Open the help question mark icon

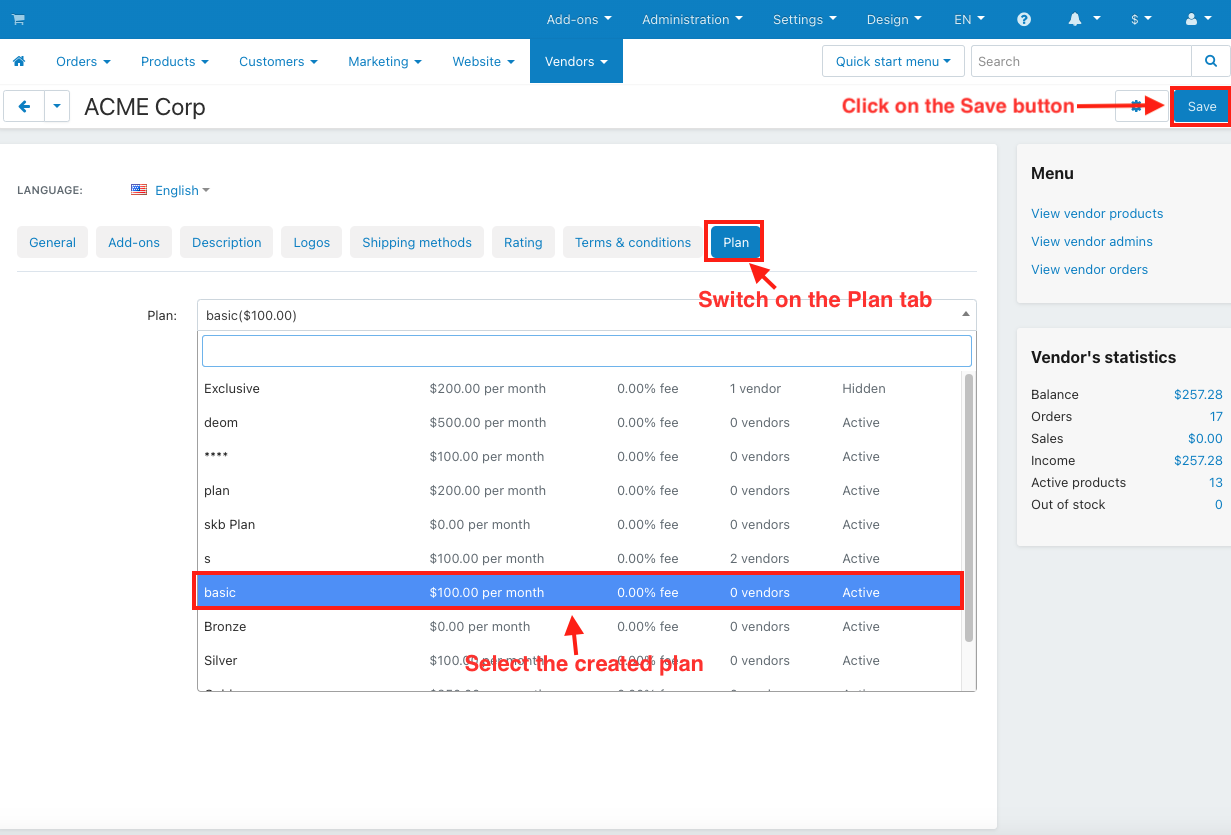pyautogui.click(x=1024, y=20)
